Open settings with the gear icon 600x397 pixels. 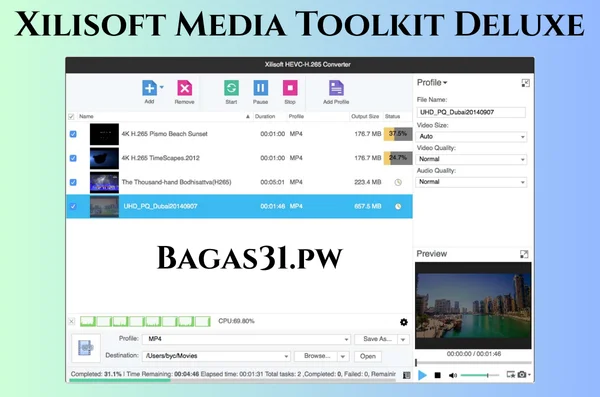[404, 322]
